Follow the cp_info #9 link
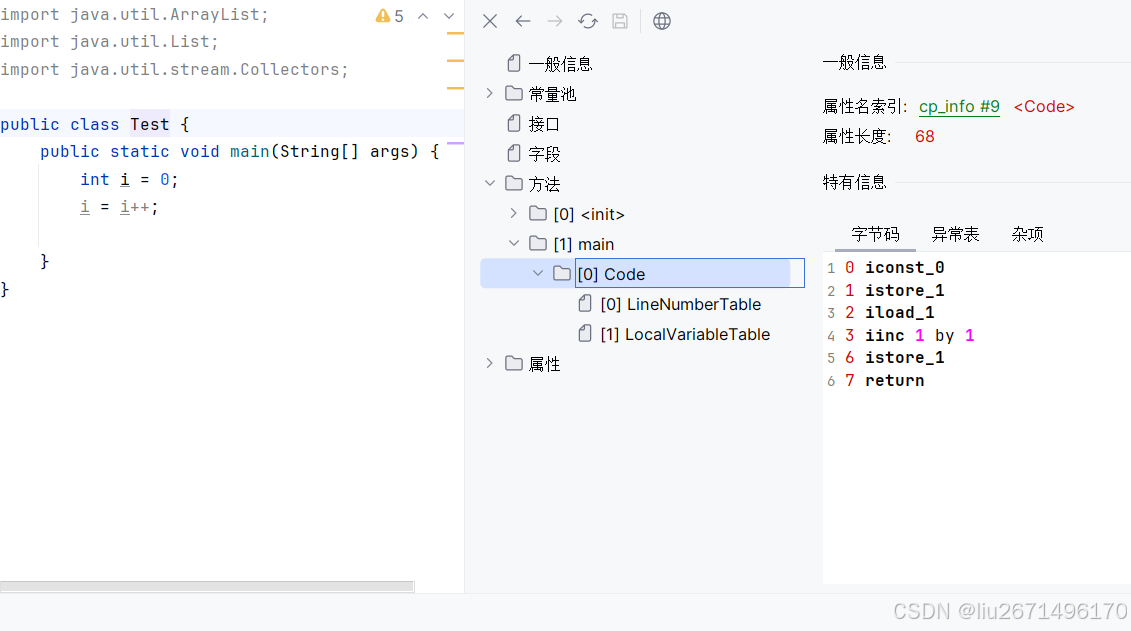 (x=959, y=107)
